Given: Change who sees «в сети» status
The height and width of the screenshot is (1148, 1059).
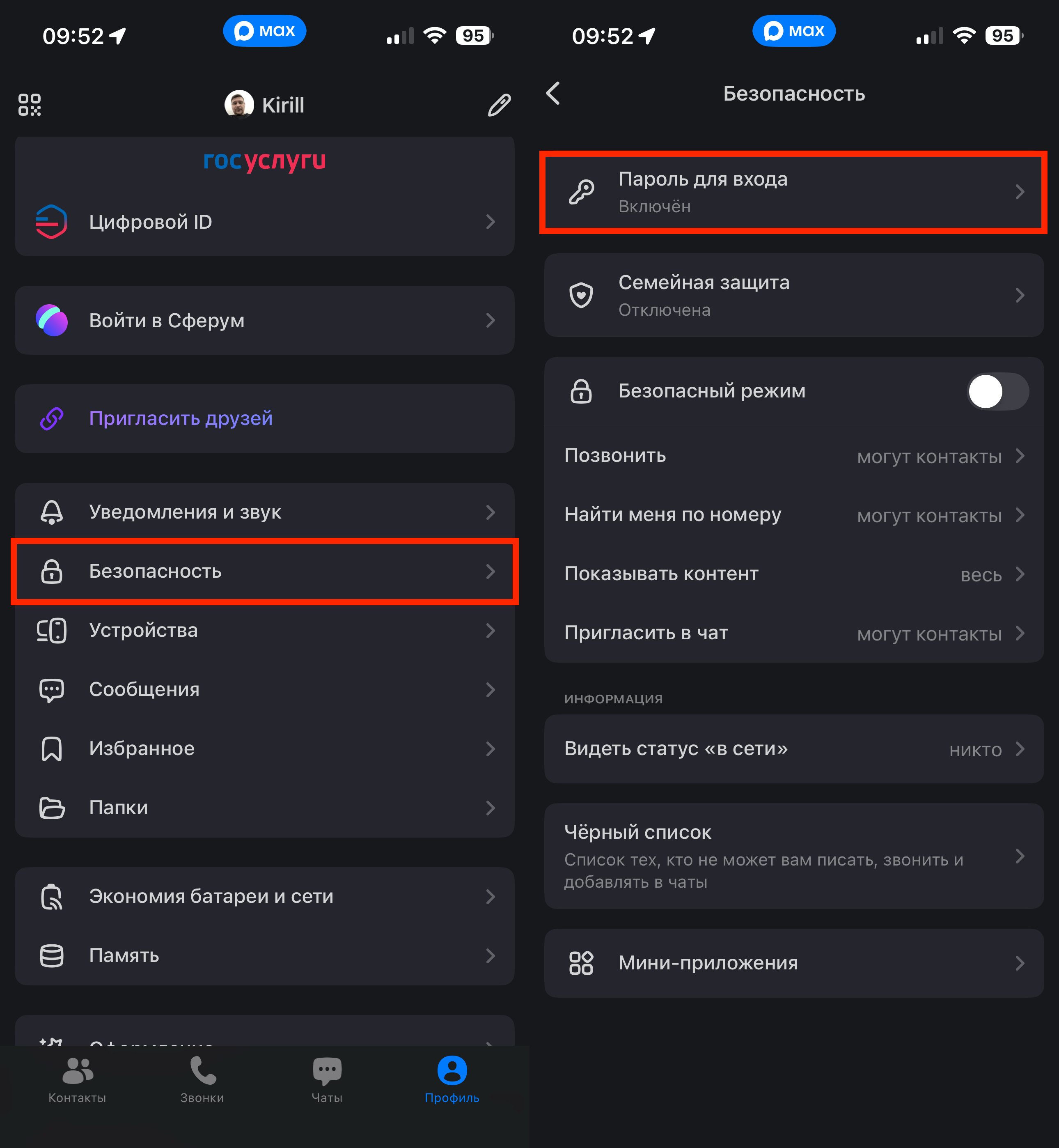Looking at the screenshot, I should 794,749.
